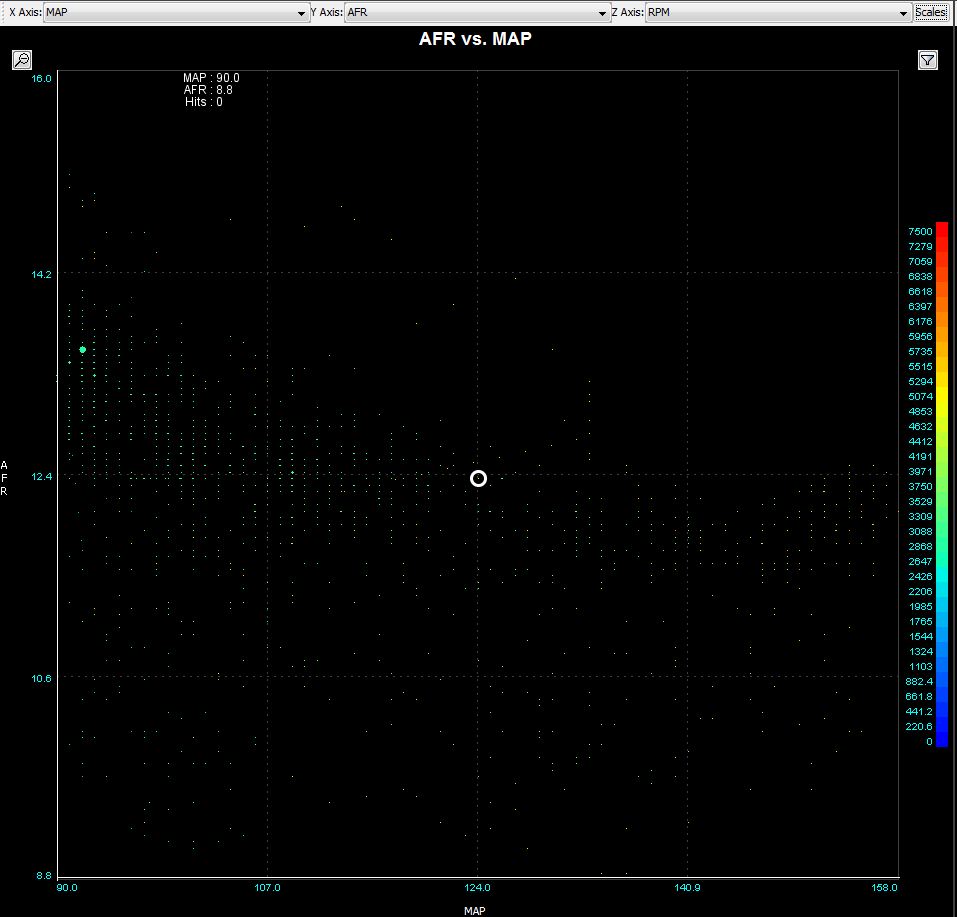Image resolution: width=957 pixels, height=917 pixels.
Task: Click the zoom magnifier icon
Action: [22, 60]
